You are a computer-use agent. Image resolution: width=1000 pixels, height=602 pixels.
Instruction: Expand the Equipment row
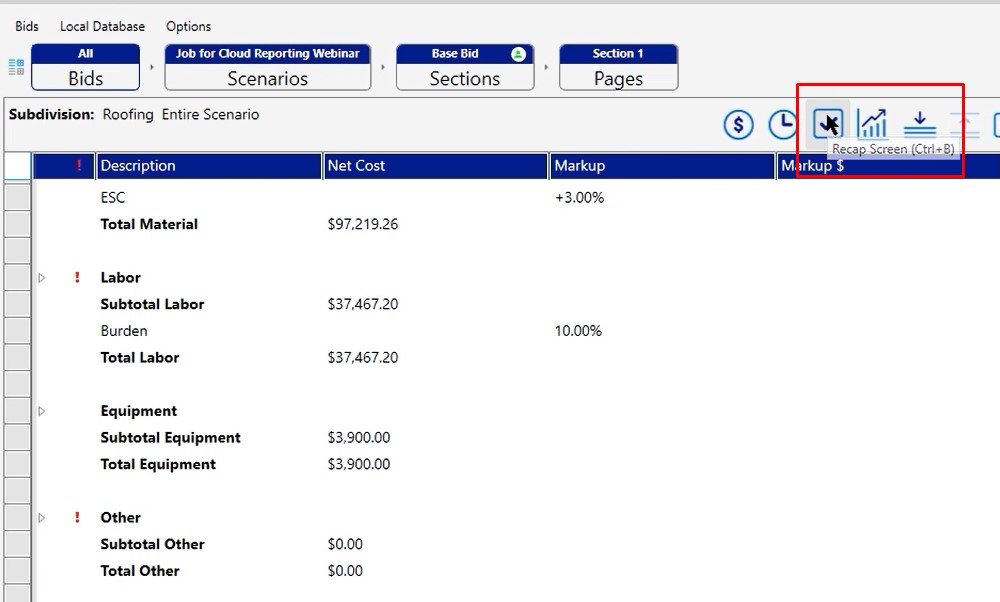pyautogui.click(x=42, y=411)
